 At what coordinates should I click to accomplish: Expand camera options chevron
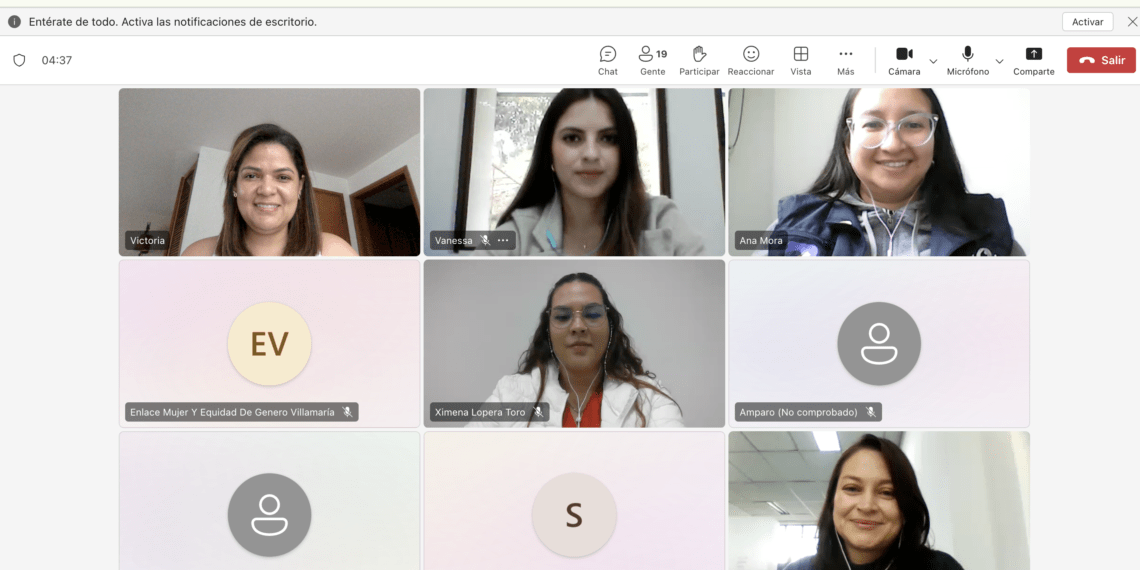pos(934,61)
